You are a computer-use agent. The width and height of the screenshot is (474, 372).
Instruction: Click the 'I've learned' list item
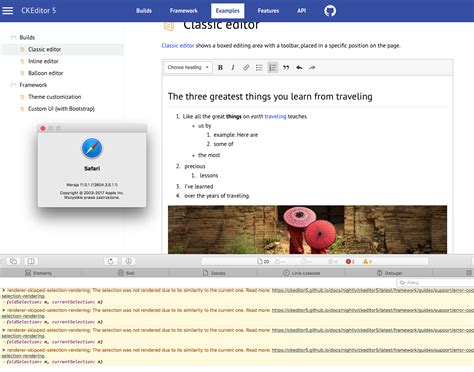199,187
